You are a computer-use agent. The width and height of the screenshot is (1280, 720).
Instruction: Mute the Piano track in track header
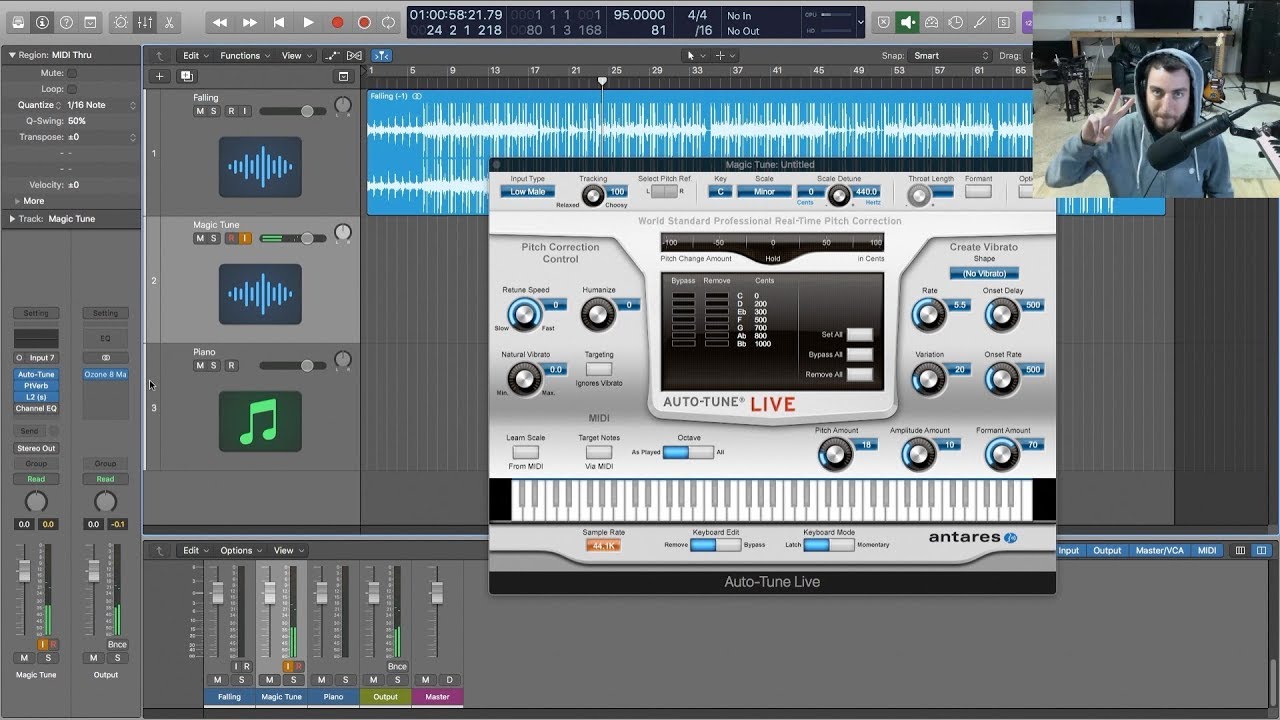click(x=200, y=366)
